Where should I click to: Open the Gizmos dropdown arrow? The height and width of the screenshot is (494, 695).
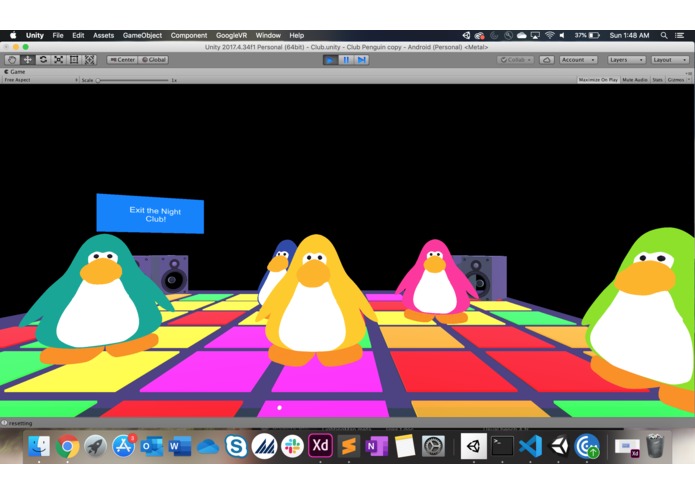pos(689,80)
